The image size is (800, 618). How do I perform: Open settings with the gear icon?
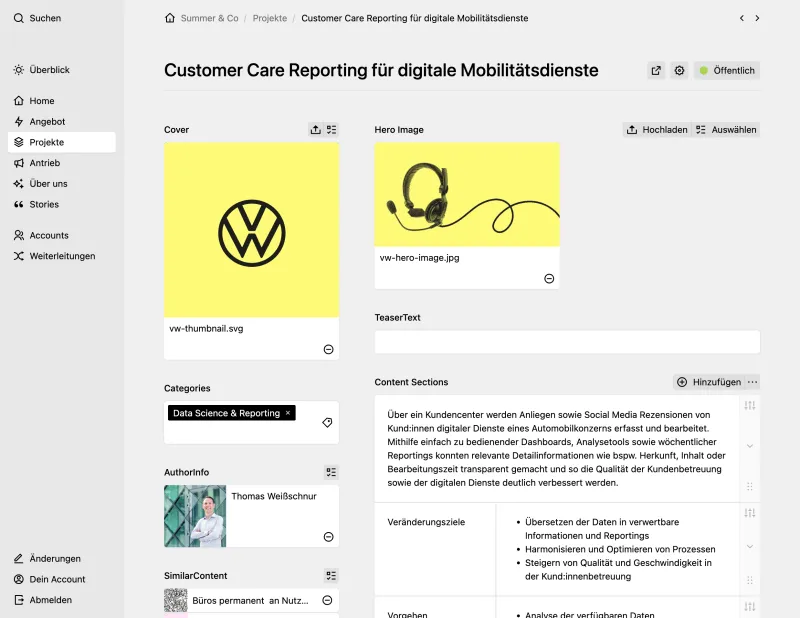pyautogui.click(x=679, y=70)
